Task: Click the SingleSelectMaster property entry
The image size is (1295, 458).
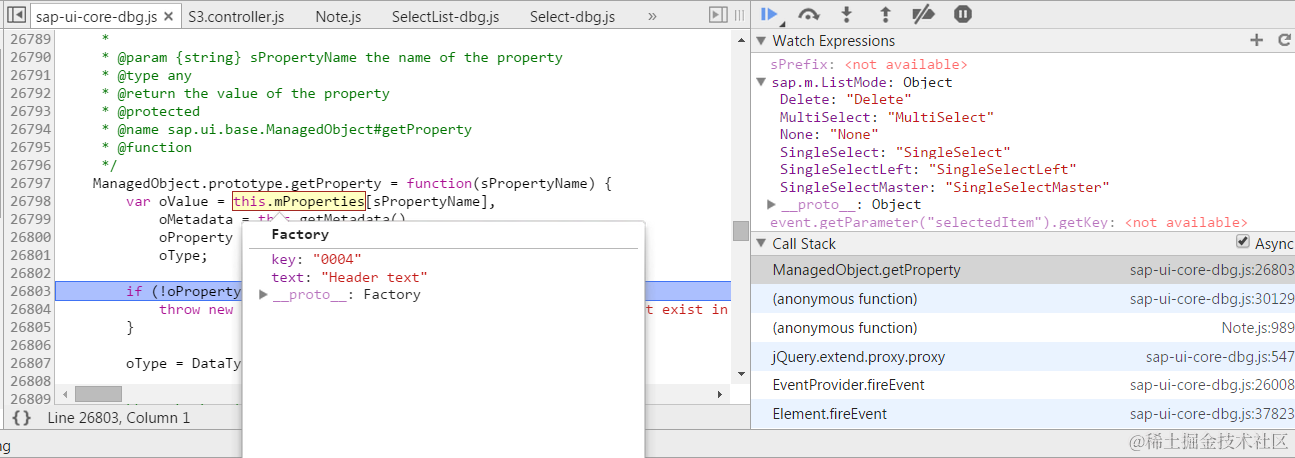Action: click(x=945, y=187)
